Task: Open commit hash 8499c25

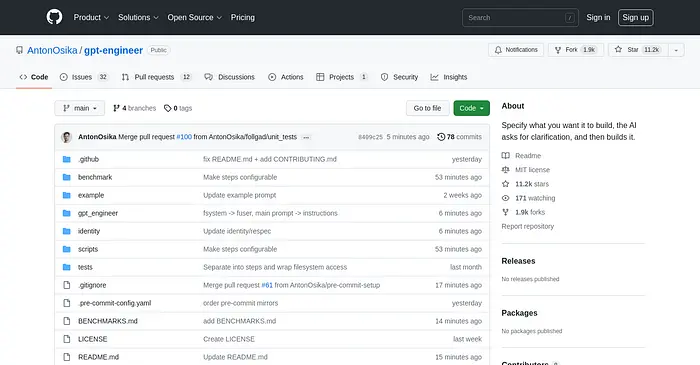Action: pyautogui.click(x=370, y=137)
